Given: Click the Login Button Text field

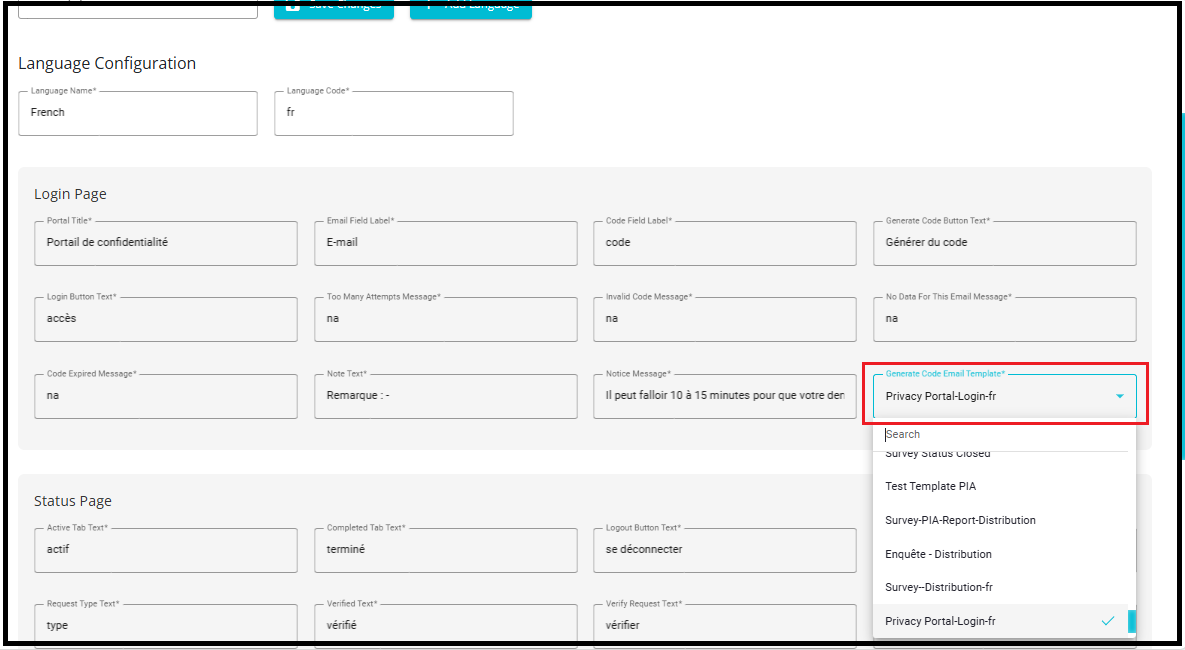Looking at the screenshot, I should (165, 319).
